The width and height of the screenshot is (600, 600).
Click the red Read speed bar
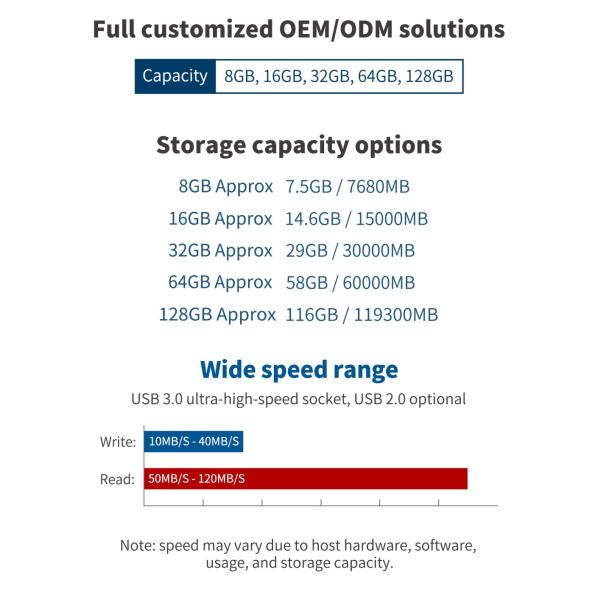click(x=306, y=479)
